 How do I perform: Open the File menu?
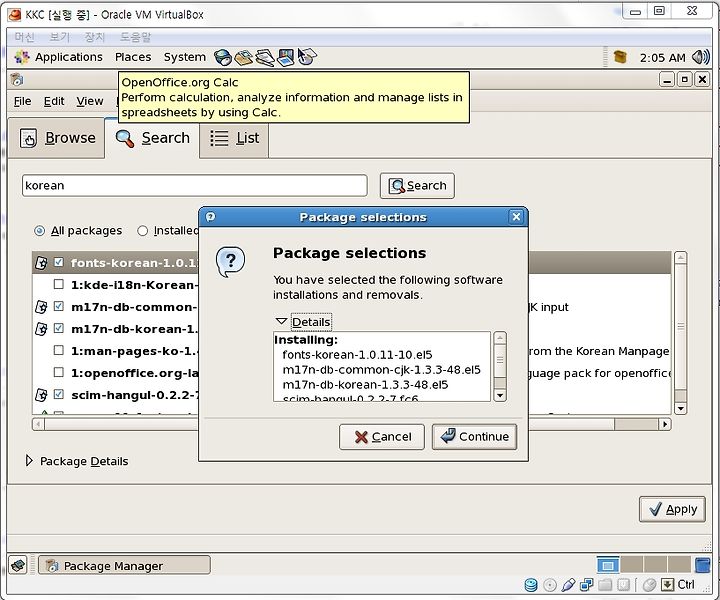22,101
